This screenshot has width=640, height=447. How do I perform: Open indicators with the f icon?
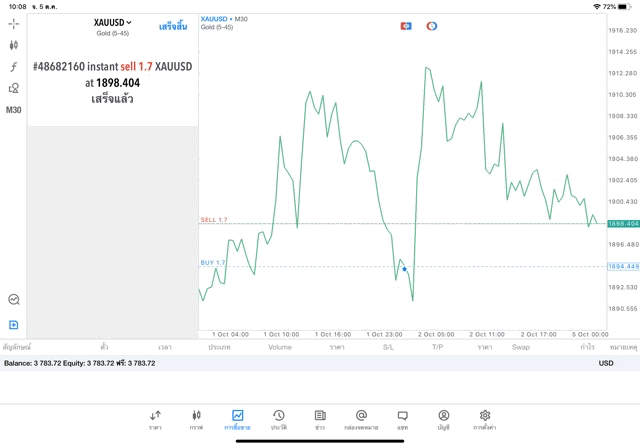point(14,67)
